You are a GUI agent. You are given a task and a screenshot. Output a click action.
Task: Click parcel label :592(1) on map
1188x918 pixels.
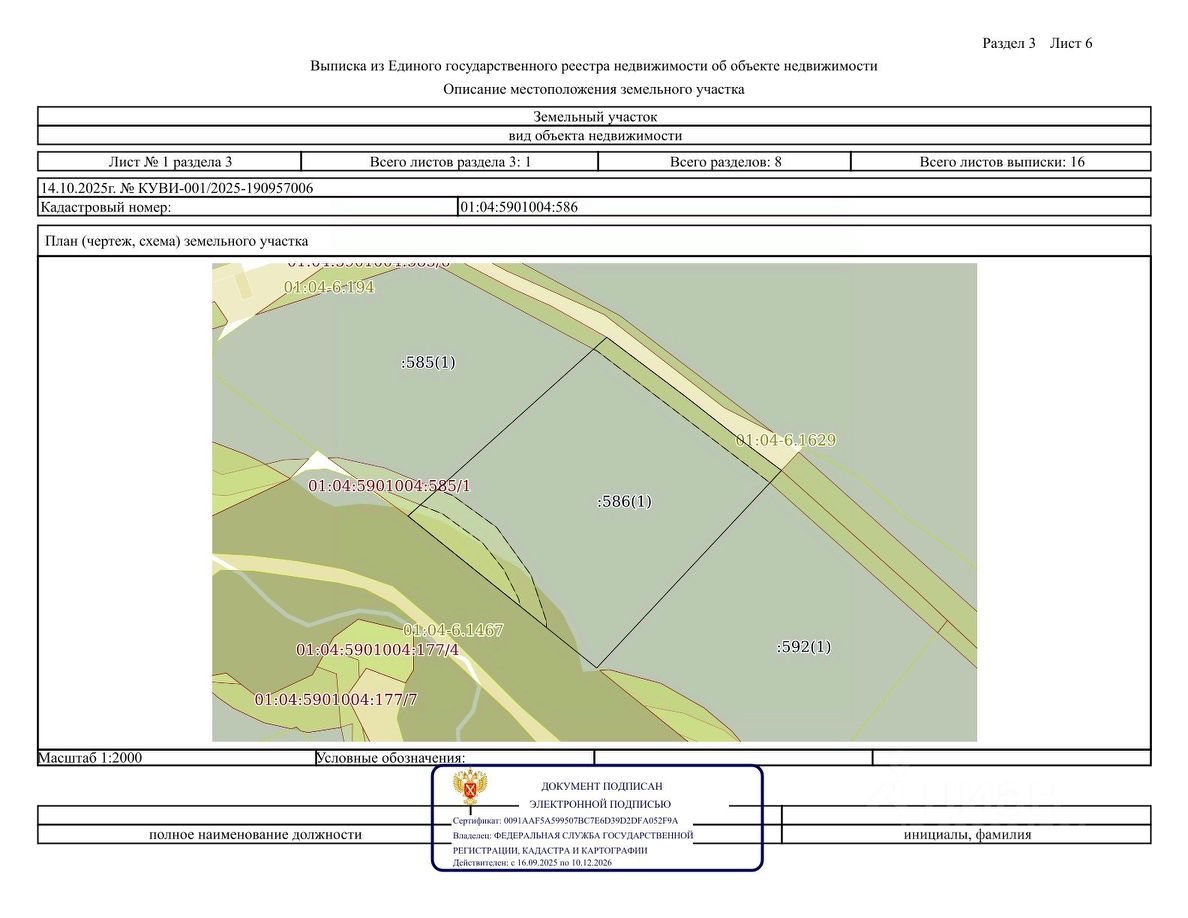804,647
